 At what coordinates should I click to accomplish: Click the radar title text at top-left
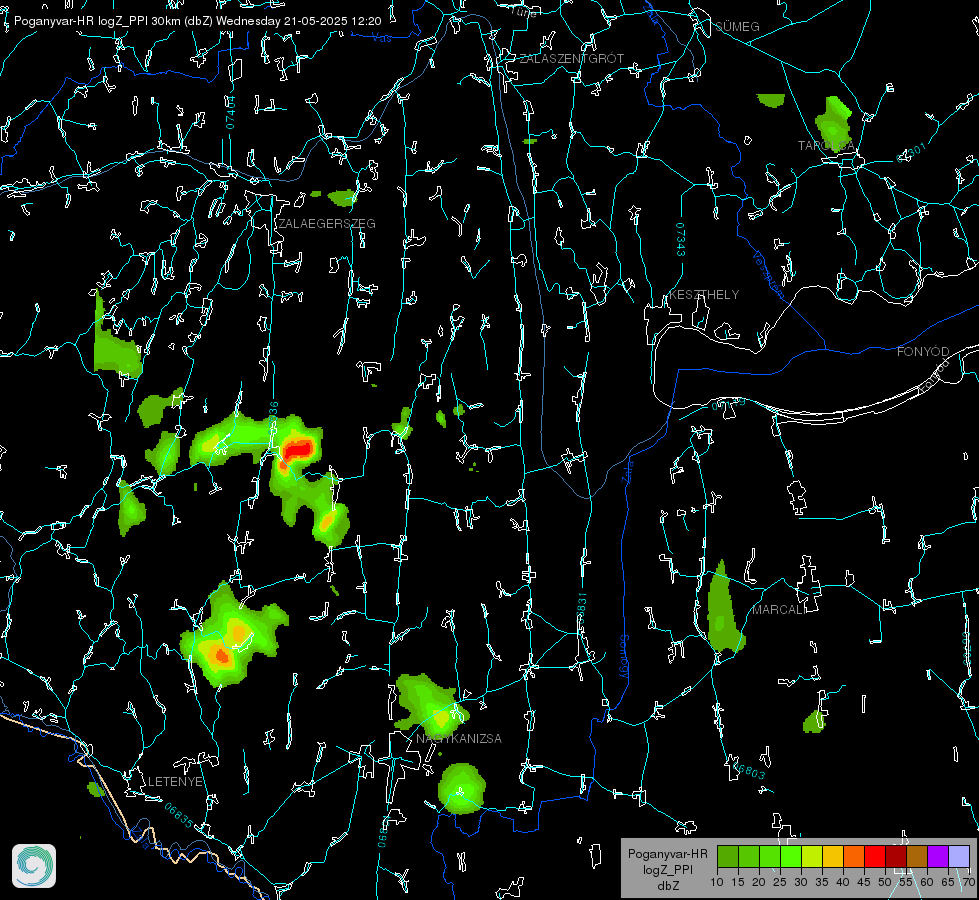point(197,21)
